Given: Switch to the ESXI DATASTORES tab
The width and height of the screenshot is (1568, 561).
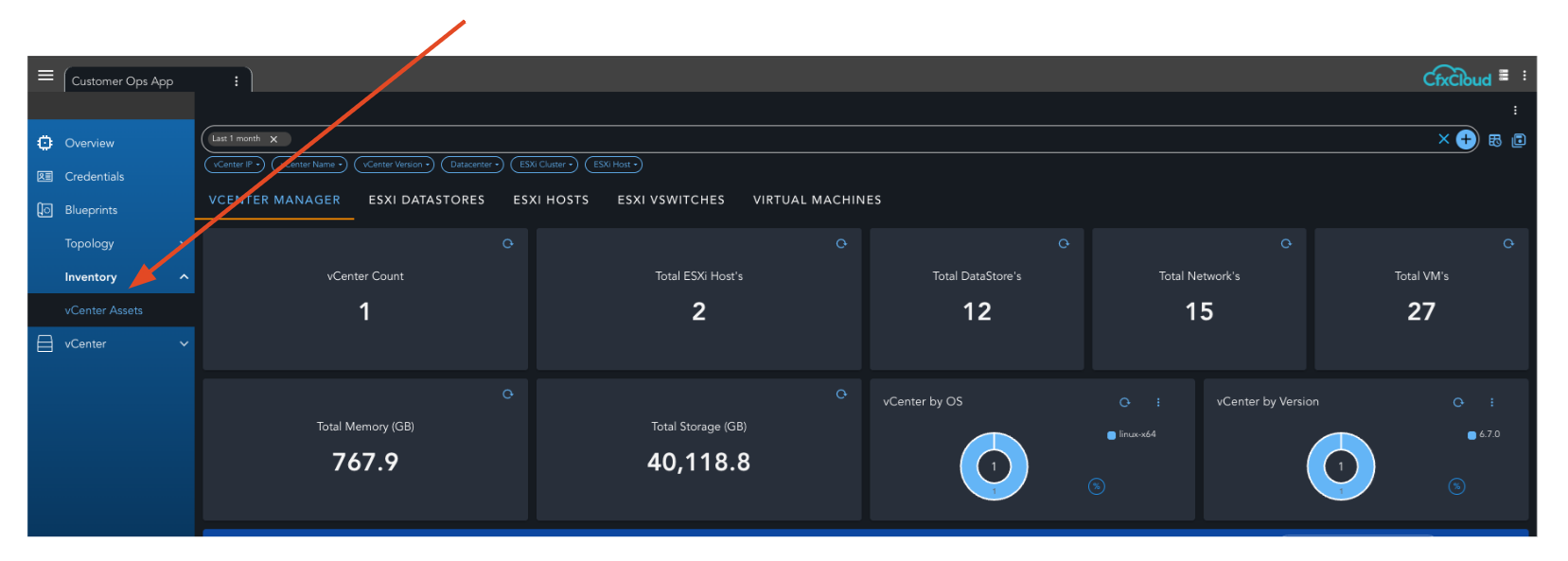Looking at the screenshot, I should pyautogui.click(x=426, y=201).
